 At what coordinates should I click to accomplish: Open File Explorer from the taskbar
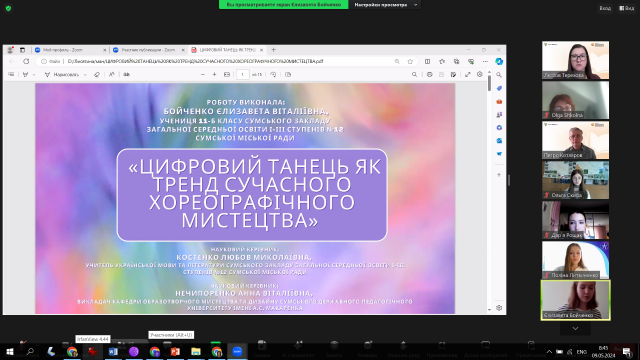[196, 351]
